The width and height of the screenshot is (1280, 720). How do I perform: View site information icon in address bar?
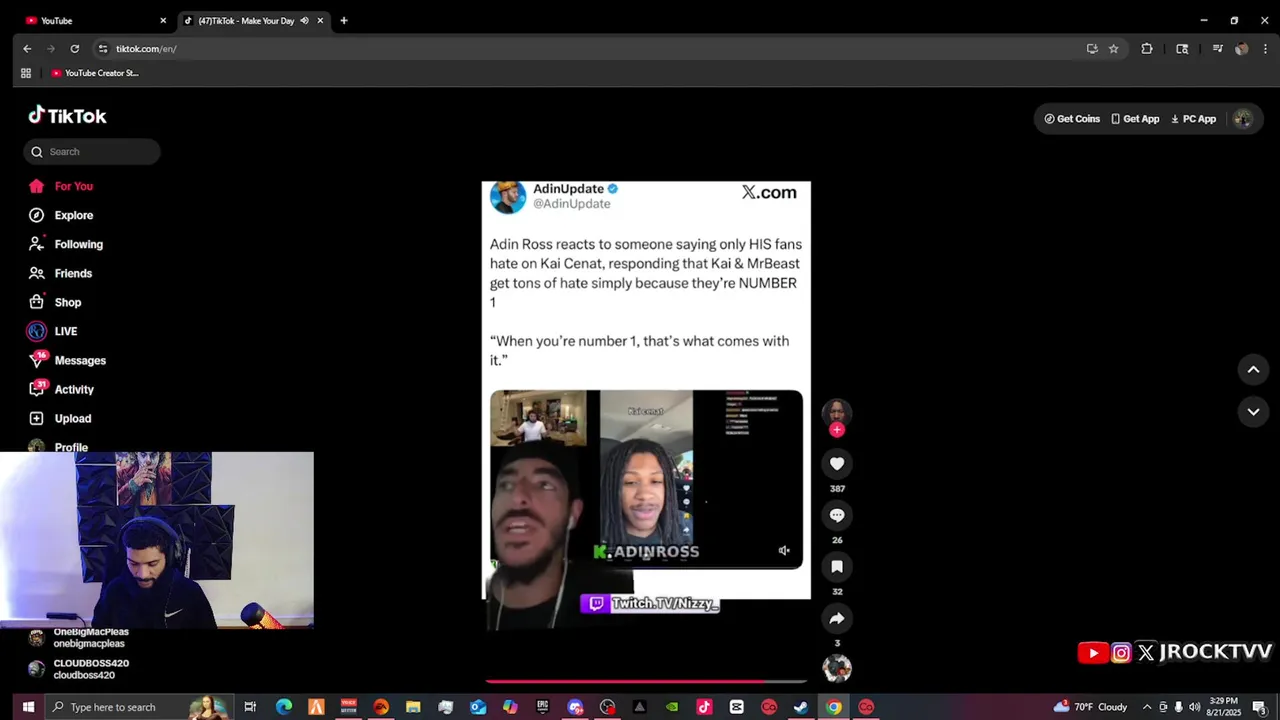coord(102,48)
